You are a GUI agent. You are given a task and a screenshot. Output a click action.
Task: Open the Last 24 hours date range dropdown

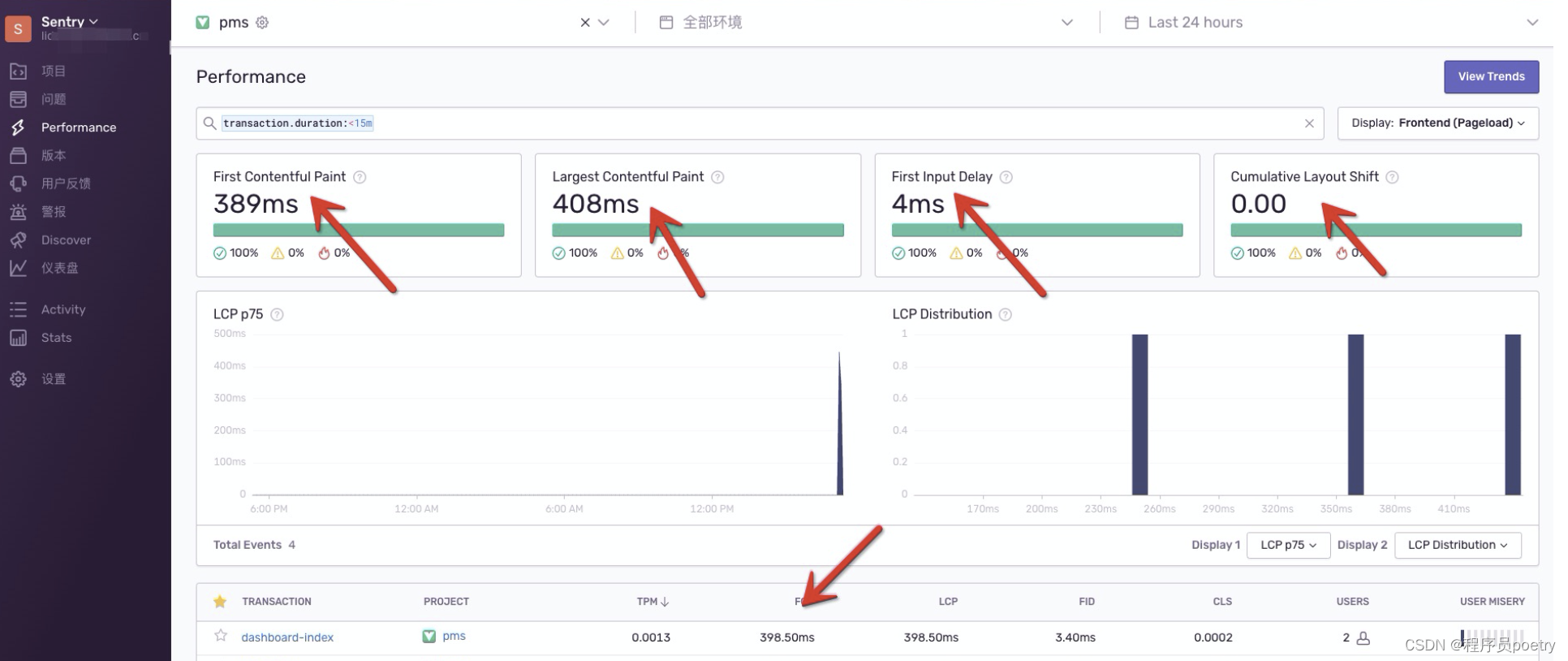click(x=1331, y=23)
